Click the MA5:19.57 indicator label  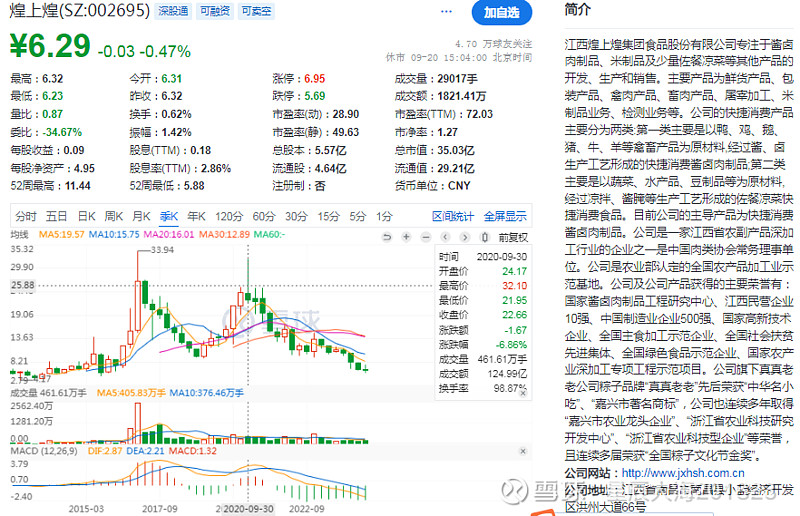pyautogui.click(x=61, y=234)
